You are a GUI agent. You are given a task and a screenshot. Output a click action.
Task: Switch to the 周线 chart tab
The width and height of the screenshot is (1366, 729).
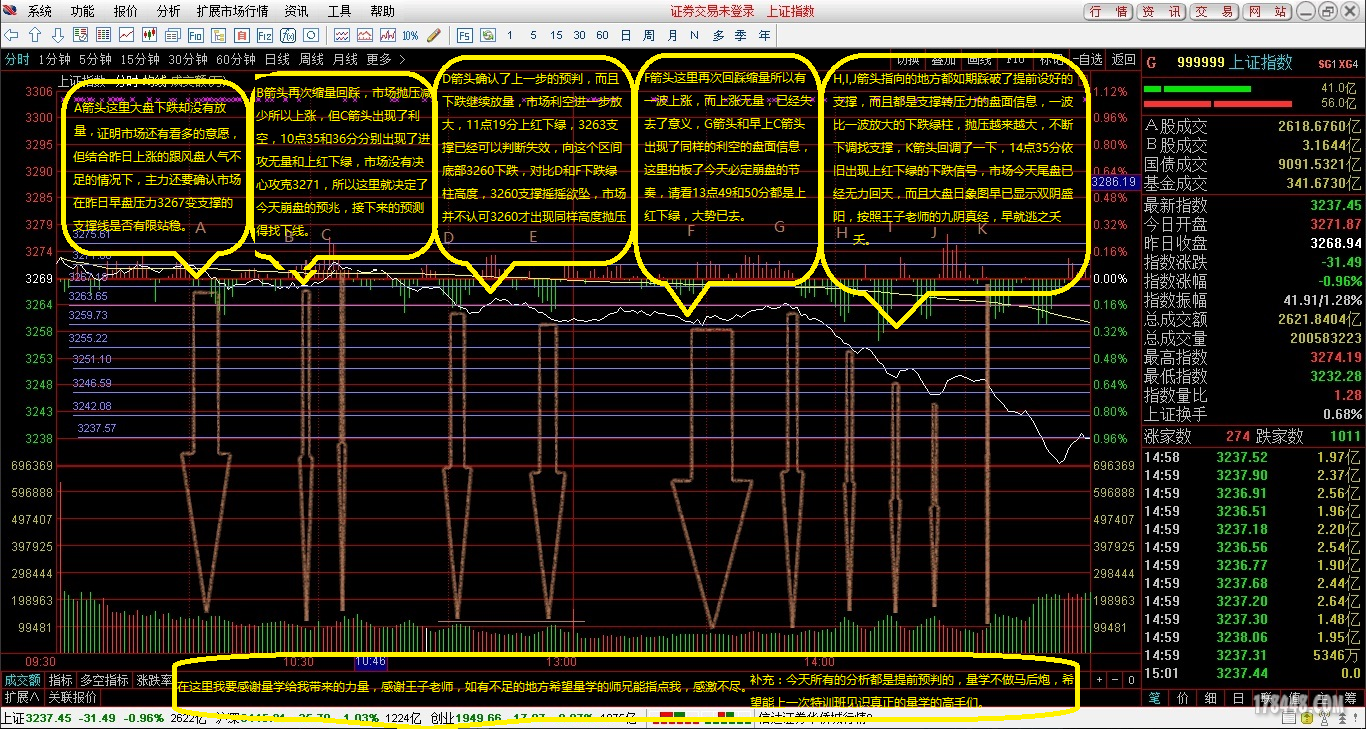[x=312, y=59]
